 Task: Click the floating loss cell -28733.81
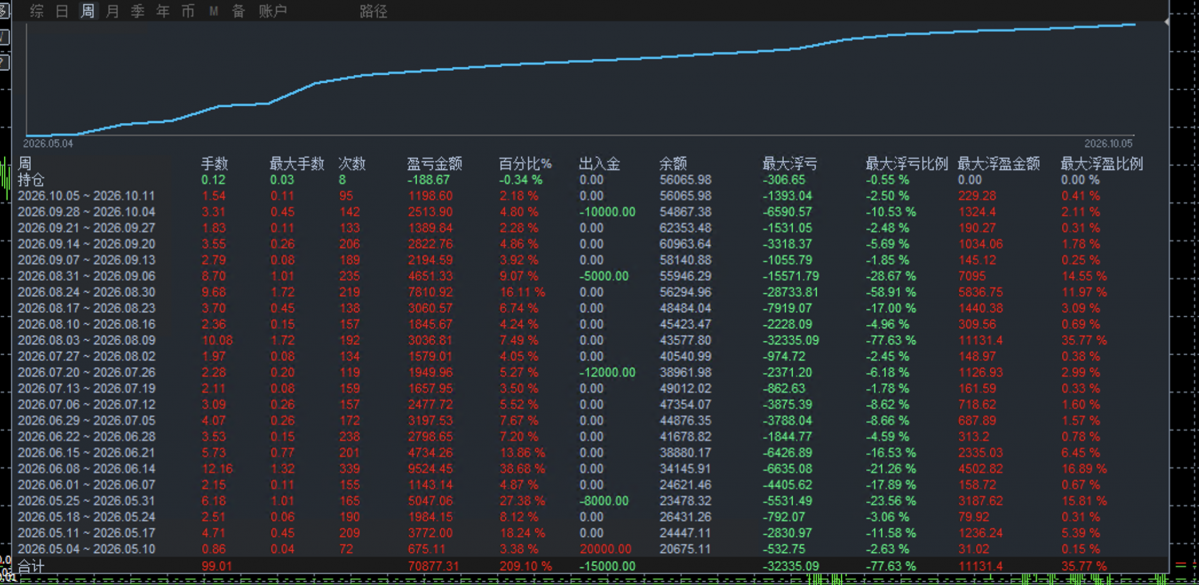[790, 292]
